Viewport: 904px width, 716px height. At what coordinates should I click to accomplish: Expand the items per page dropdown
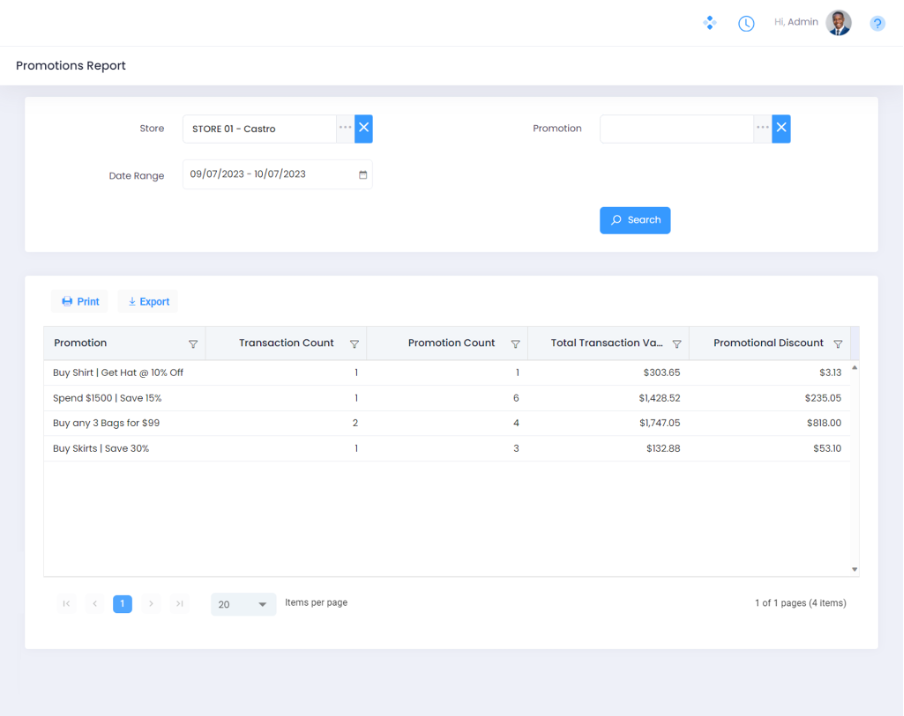263,605
